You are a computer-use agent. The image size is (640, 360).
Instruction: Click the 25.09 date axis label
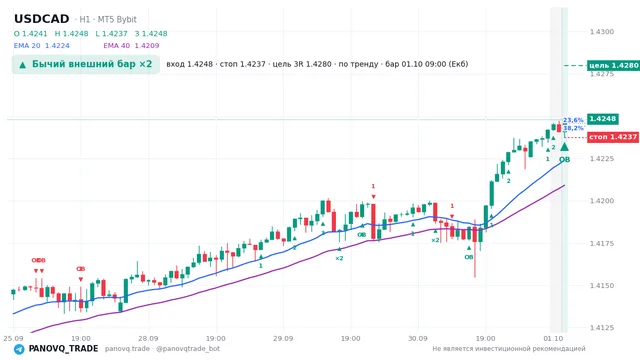point(13,338)
